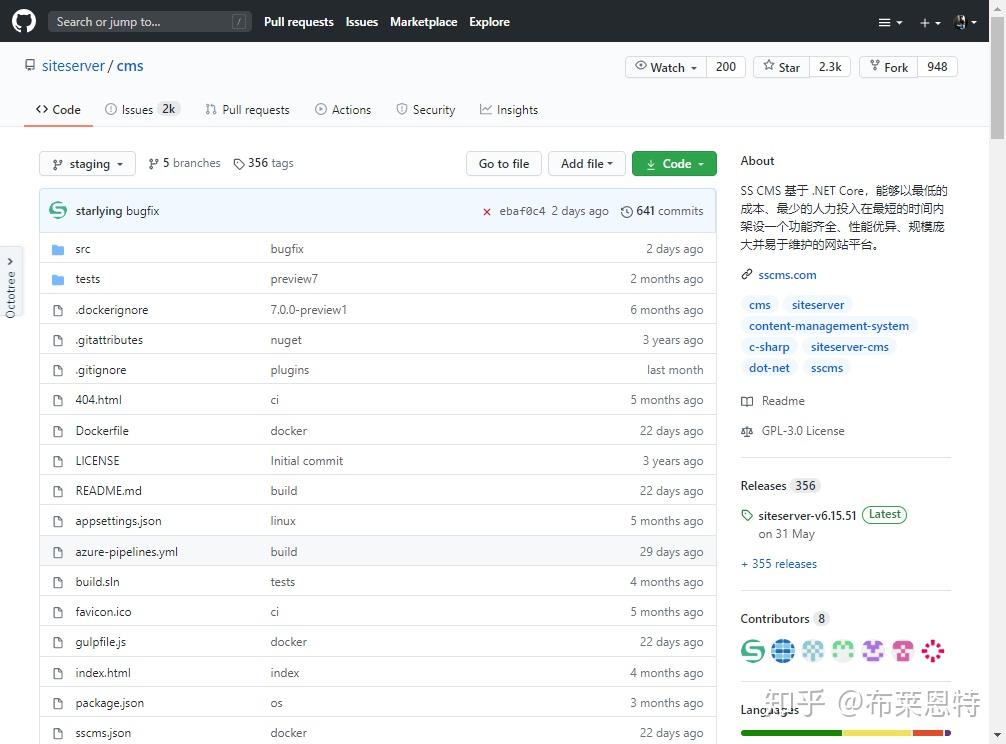Expand the Octotree side panel

click(x=11, y=285)
